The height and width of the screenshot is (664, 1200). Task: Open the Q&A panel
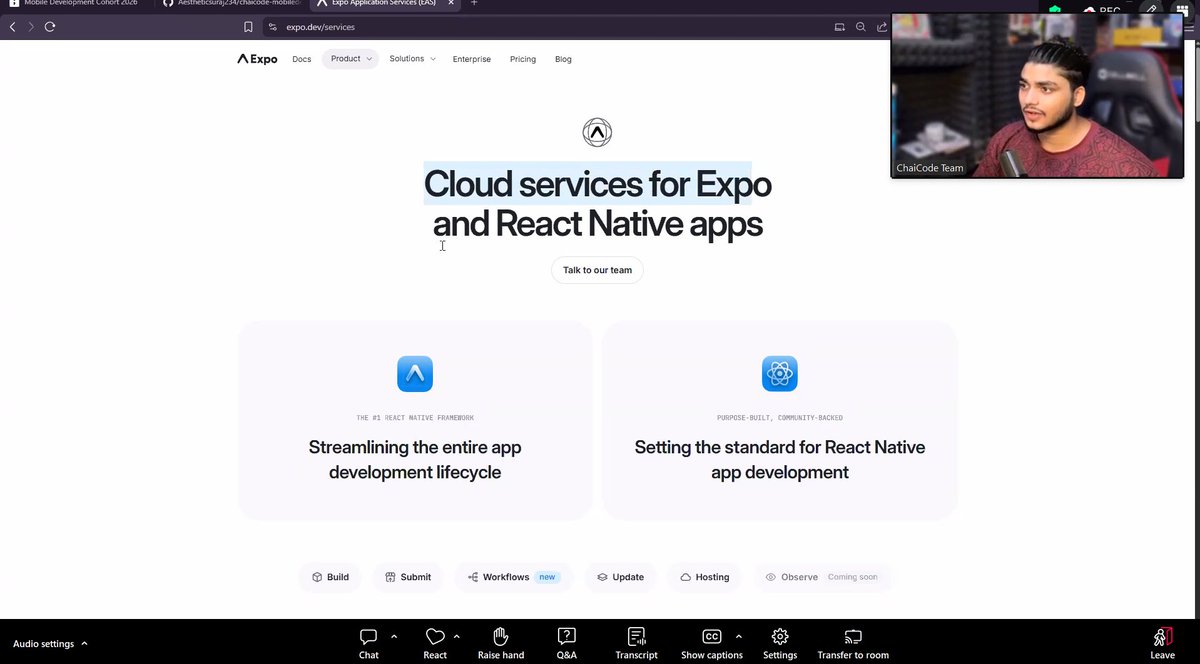tap(567, 643)
